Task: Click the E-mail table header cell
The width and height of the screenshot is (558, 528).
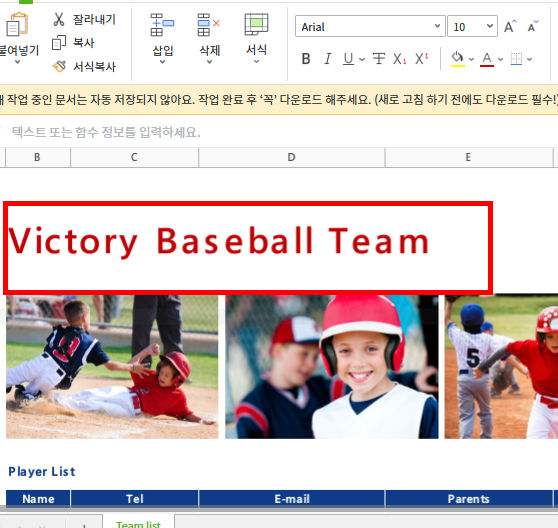Action: click(292, 499)
